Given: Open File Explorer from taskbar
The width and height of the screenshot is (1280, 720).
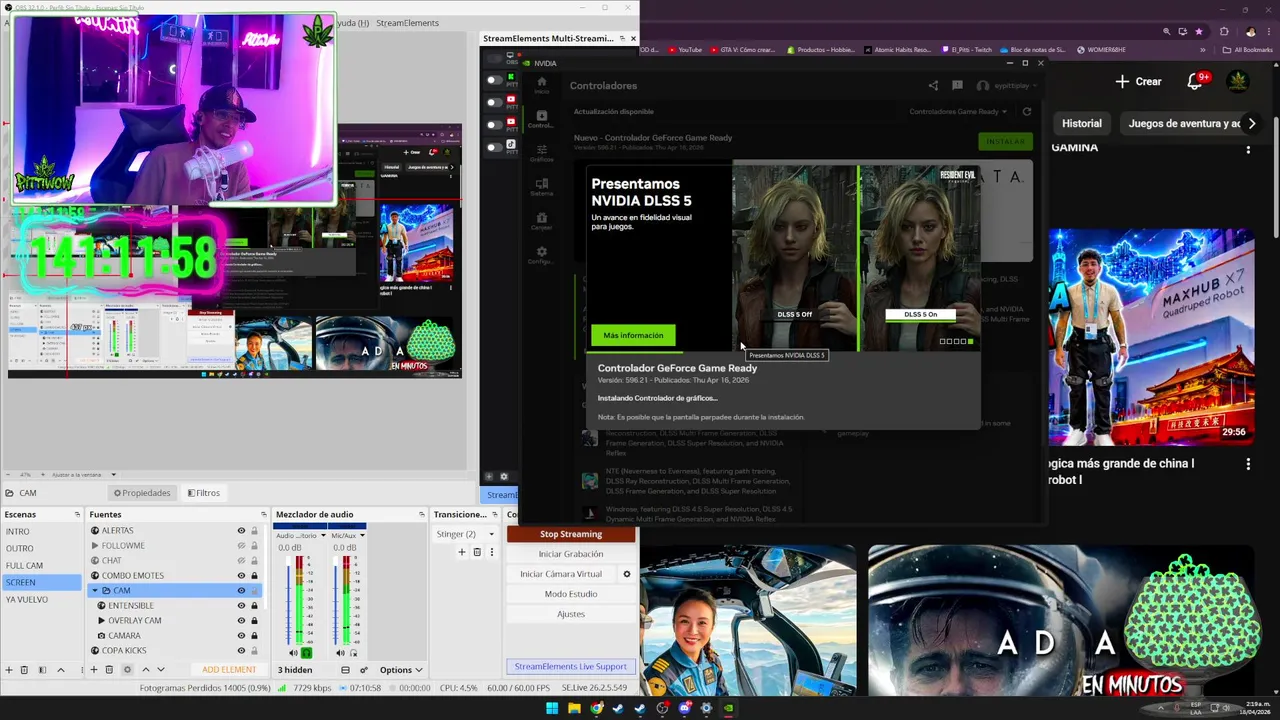Looking at the screenshot, I should [574, 708].
